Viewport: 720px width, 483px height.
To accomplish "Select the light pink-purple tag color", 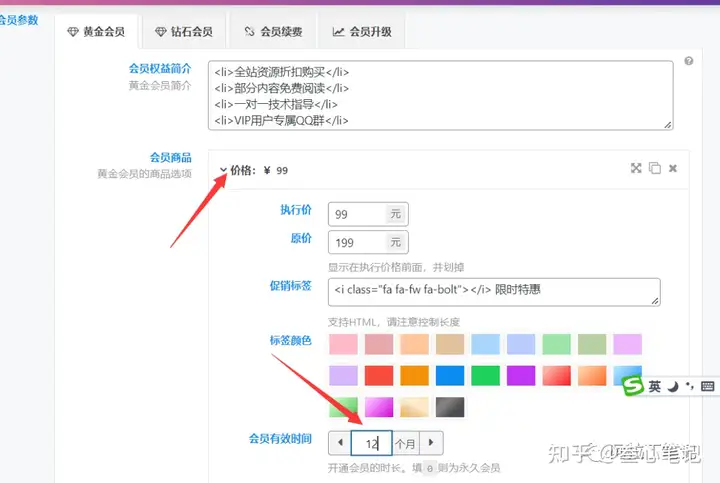I will tap(627, 344).
